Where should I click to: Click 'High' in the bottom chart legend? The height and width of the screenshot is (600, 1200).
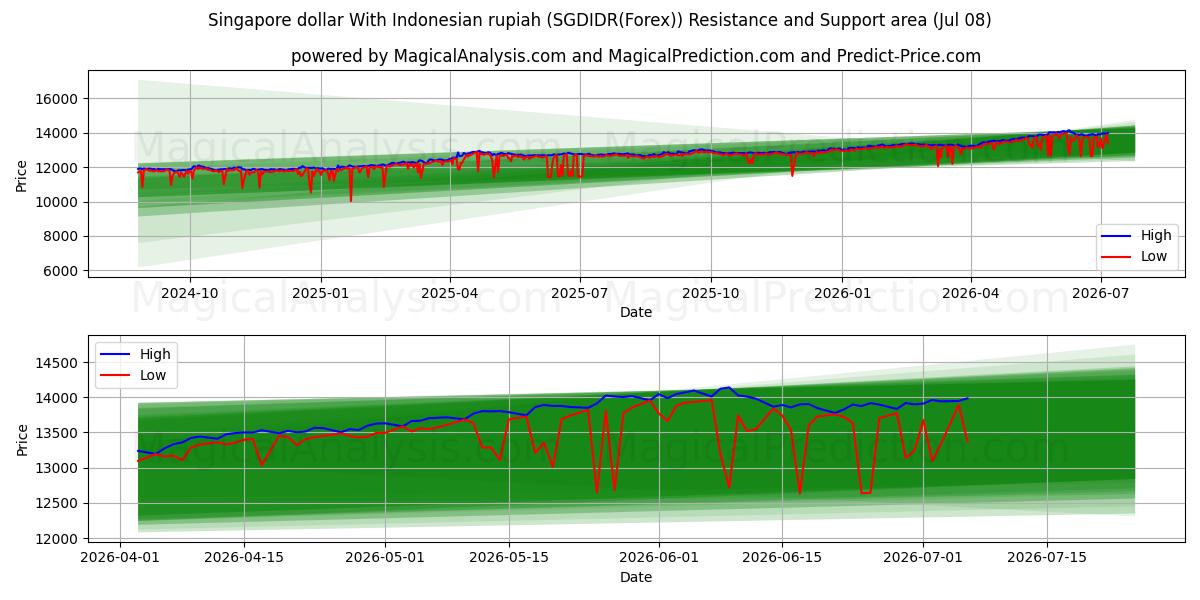(155, 354)
